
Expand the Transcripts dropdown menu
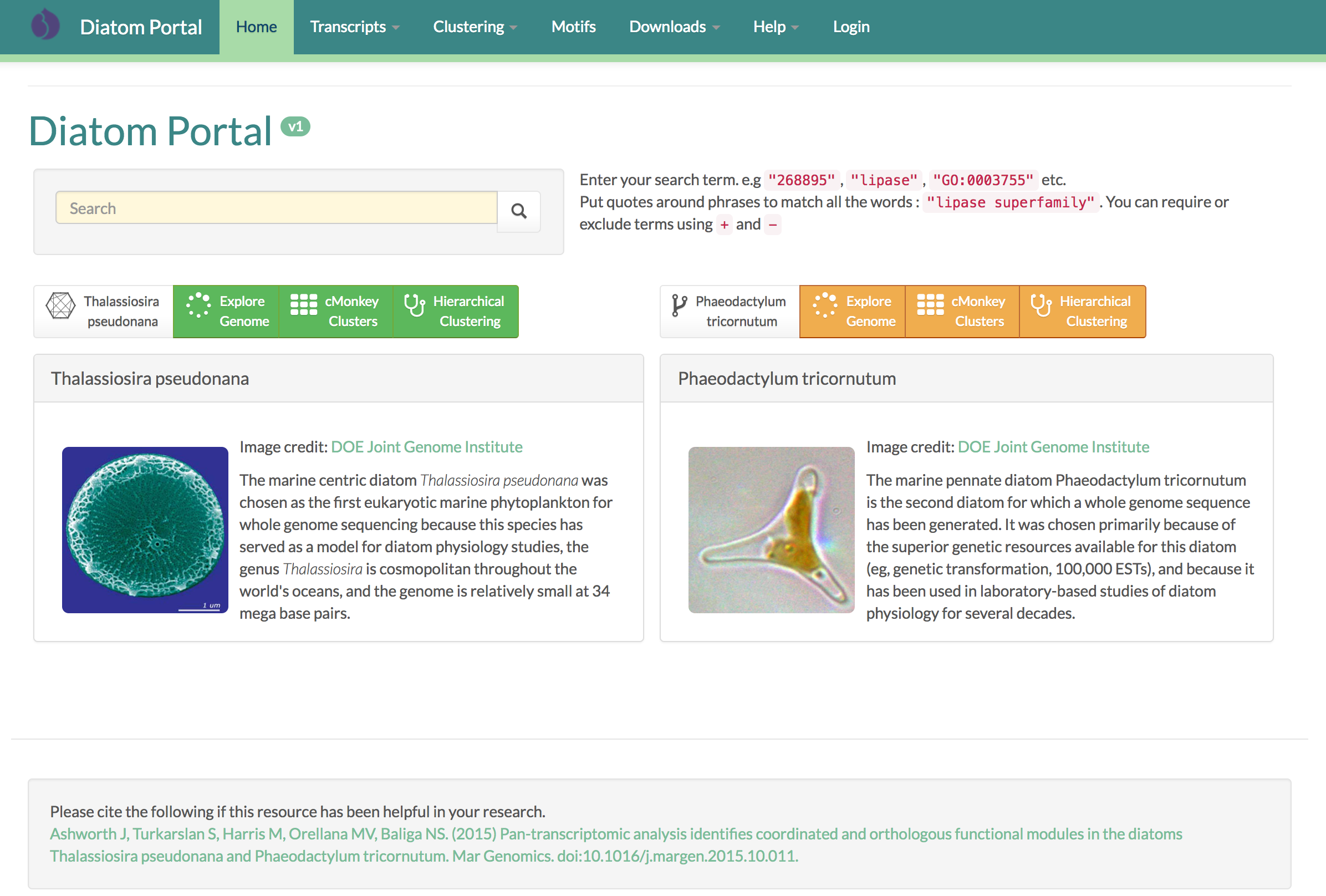(354, 27)
